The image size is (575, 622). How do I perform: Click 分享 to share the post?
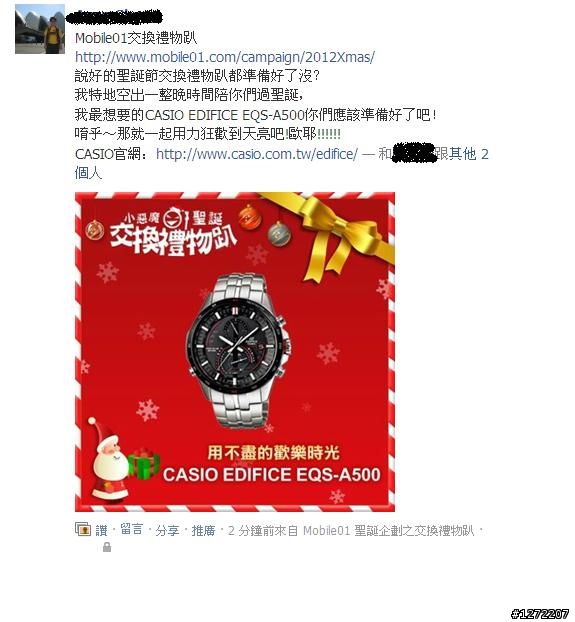[167, 530]
